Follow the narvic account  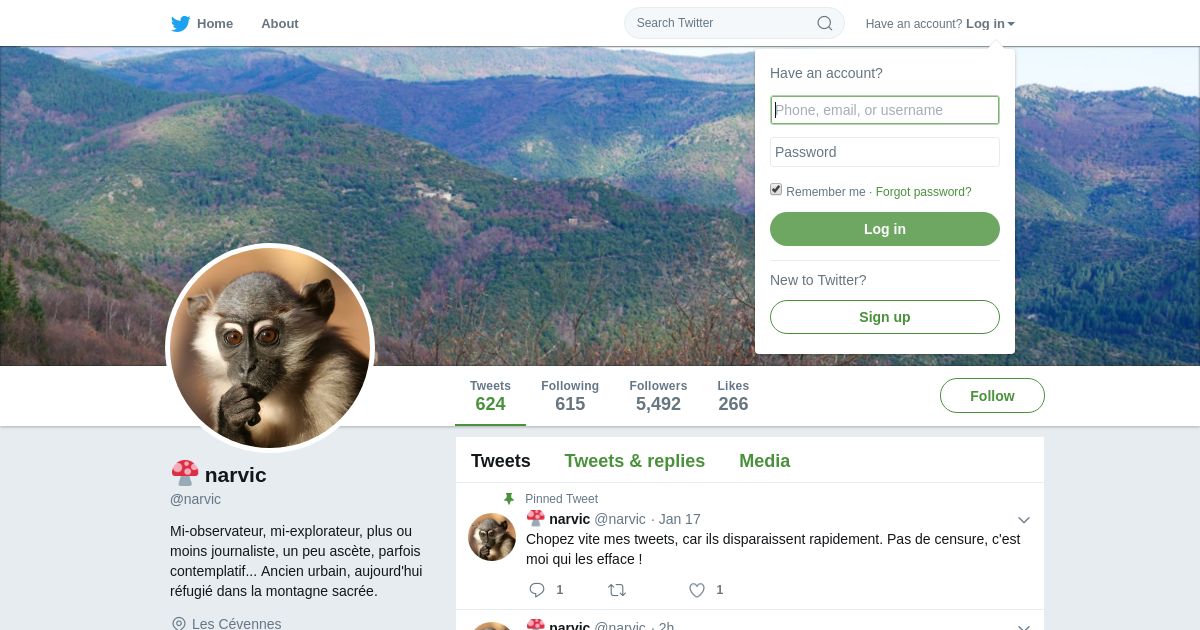point(992,396)
